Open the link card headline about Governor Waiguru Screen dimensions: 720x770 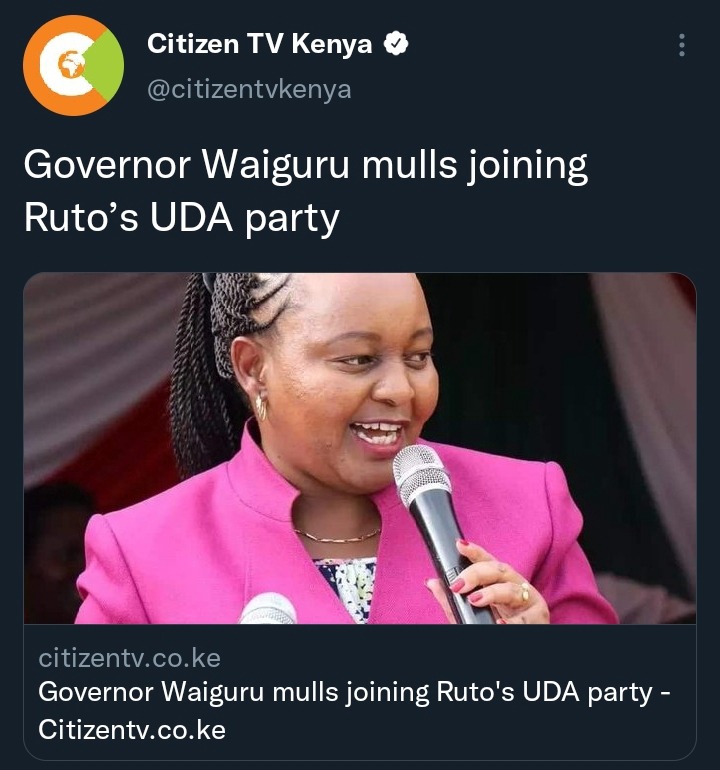click(355, 711)
